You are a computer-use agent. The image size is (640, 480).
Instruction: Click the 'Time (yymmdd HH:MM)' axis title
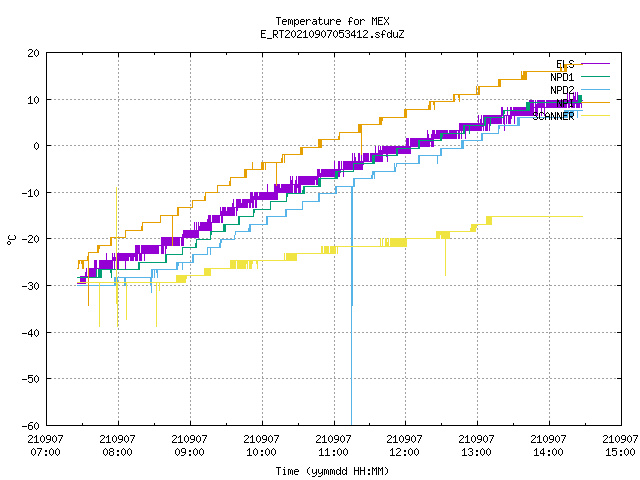[332, 471]
